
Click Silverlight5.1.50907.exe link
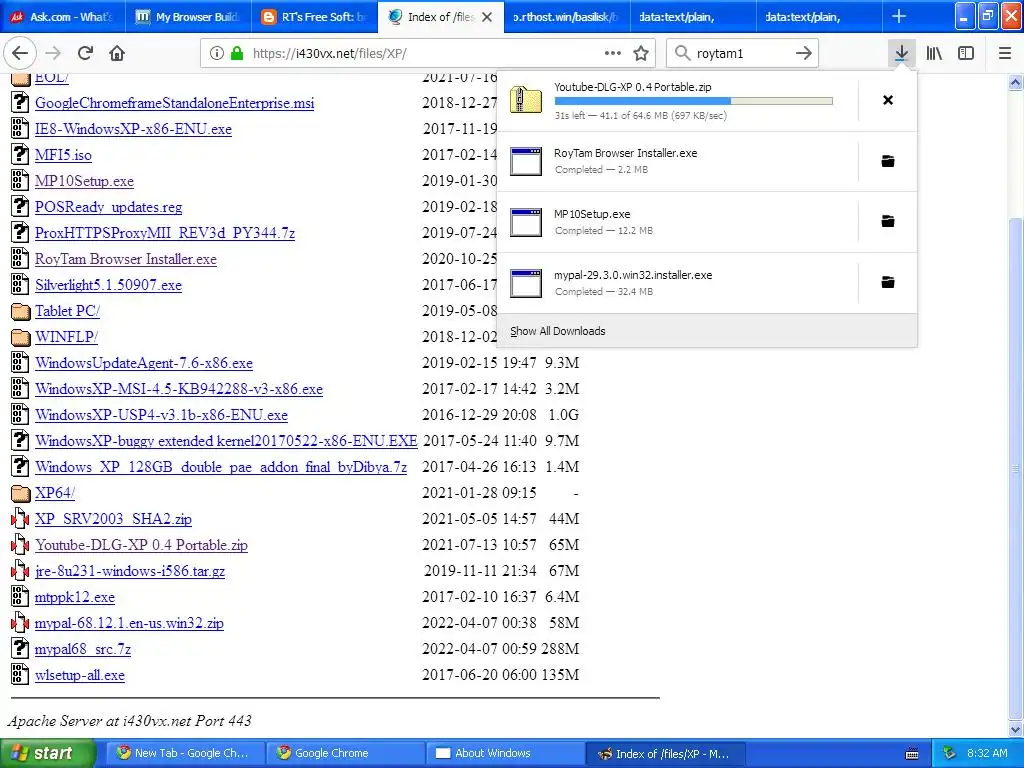pyautogui.click(x=108, y=285)
